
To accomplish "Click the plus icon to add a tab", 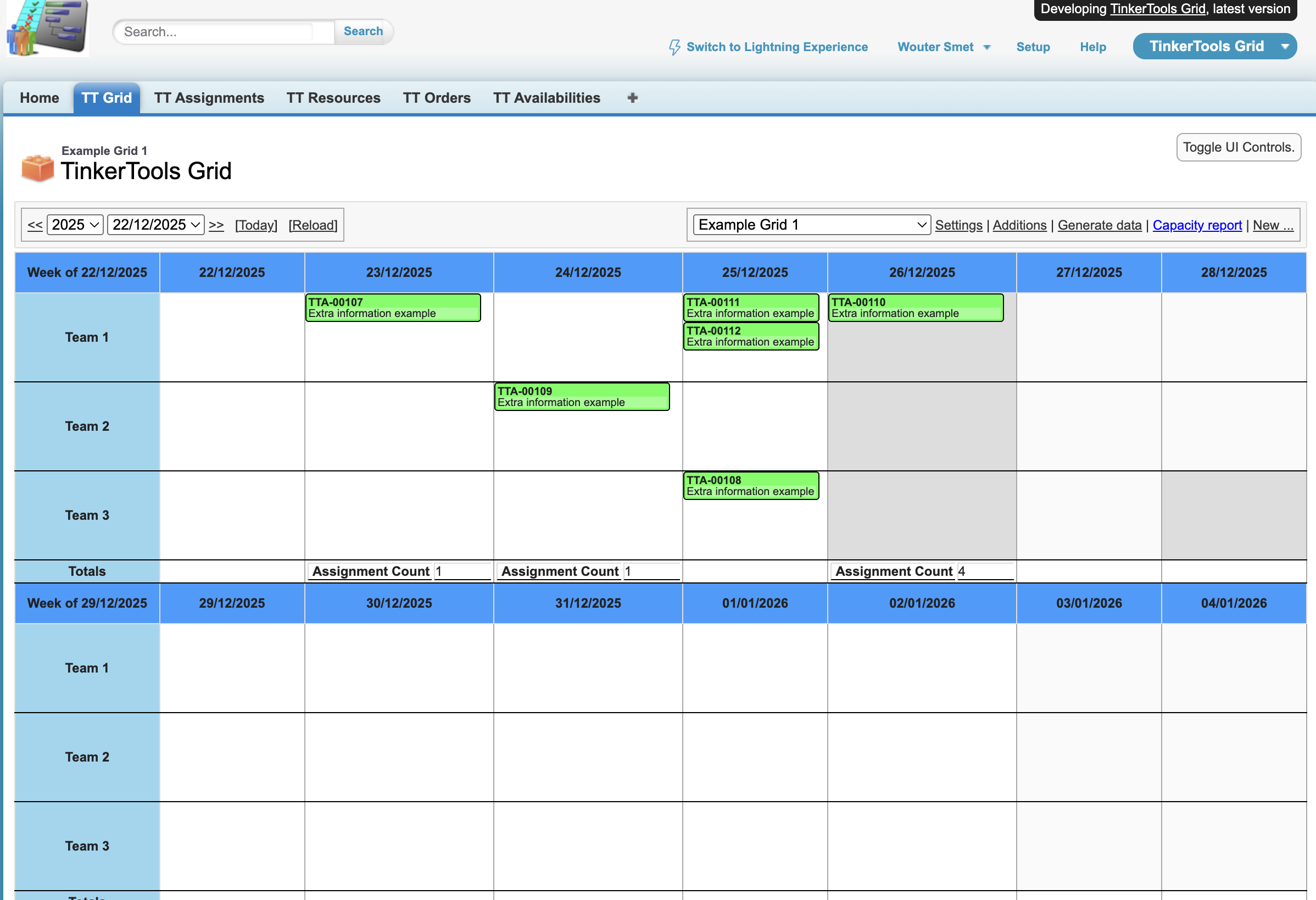I will [x=632, y=97].
